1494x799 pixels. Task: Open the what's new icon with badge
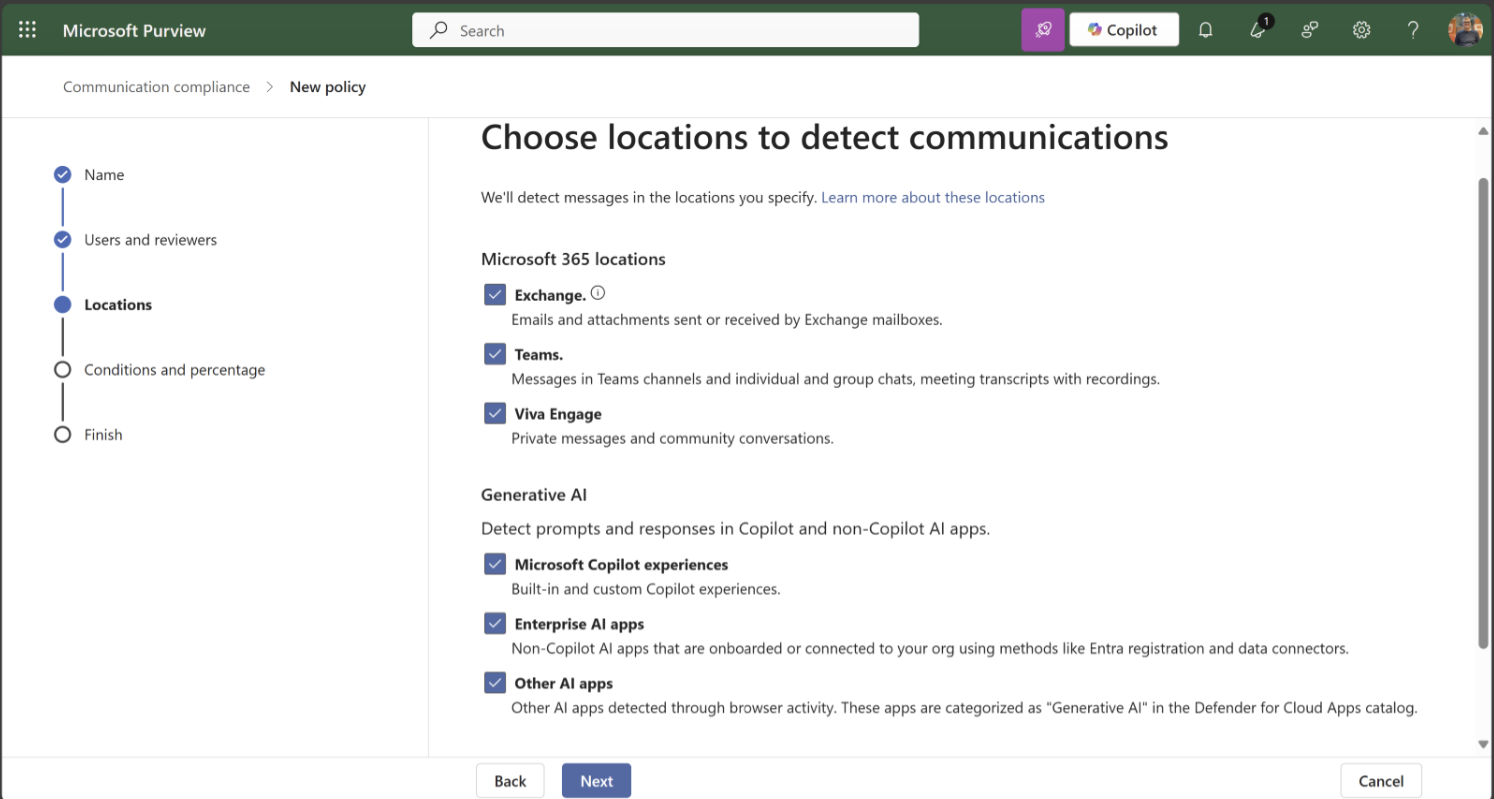(1258, 30)
